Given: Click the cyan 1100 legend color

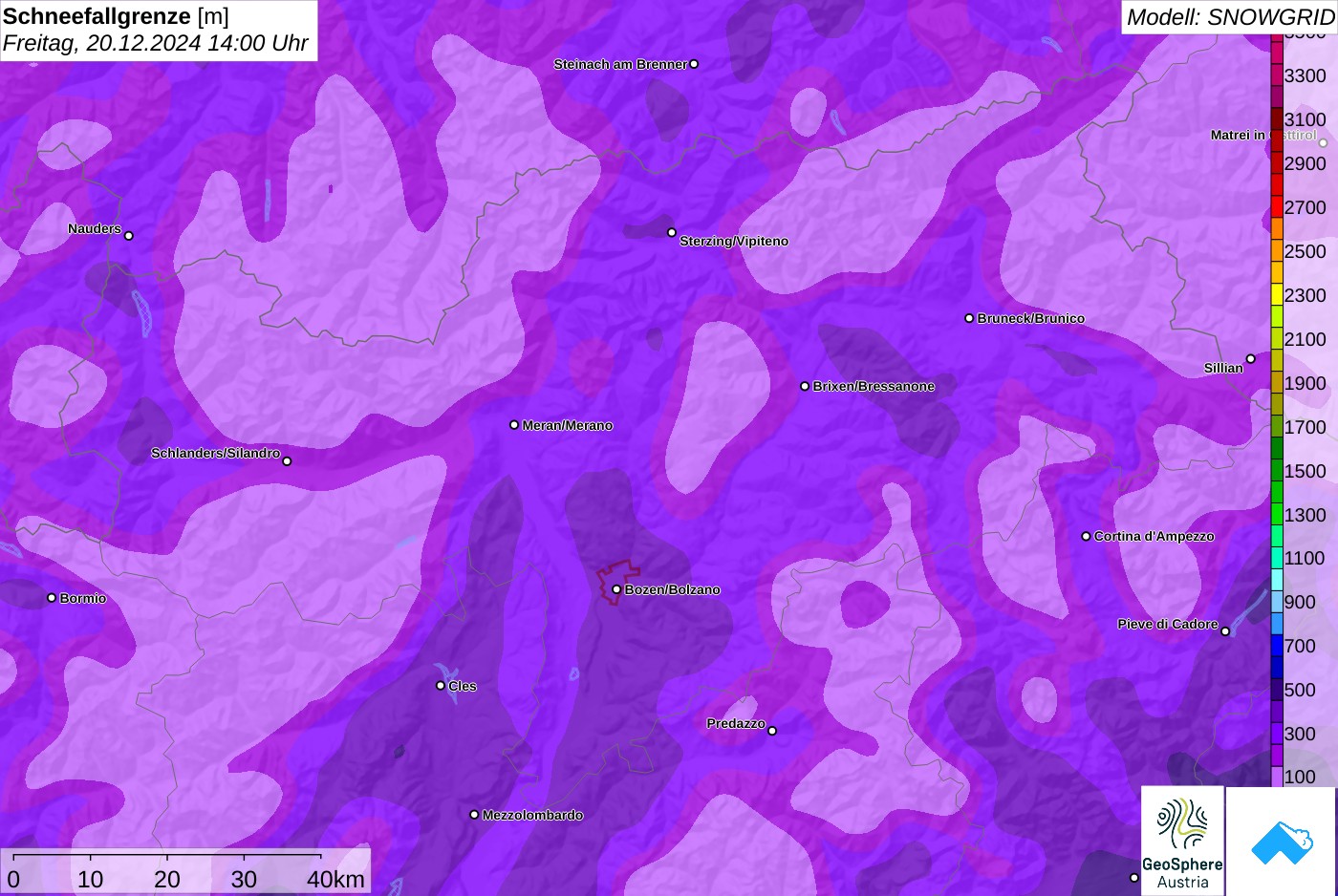Looking at the screenshot, I should pos(1277,559).
